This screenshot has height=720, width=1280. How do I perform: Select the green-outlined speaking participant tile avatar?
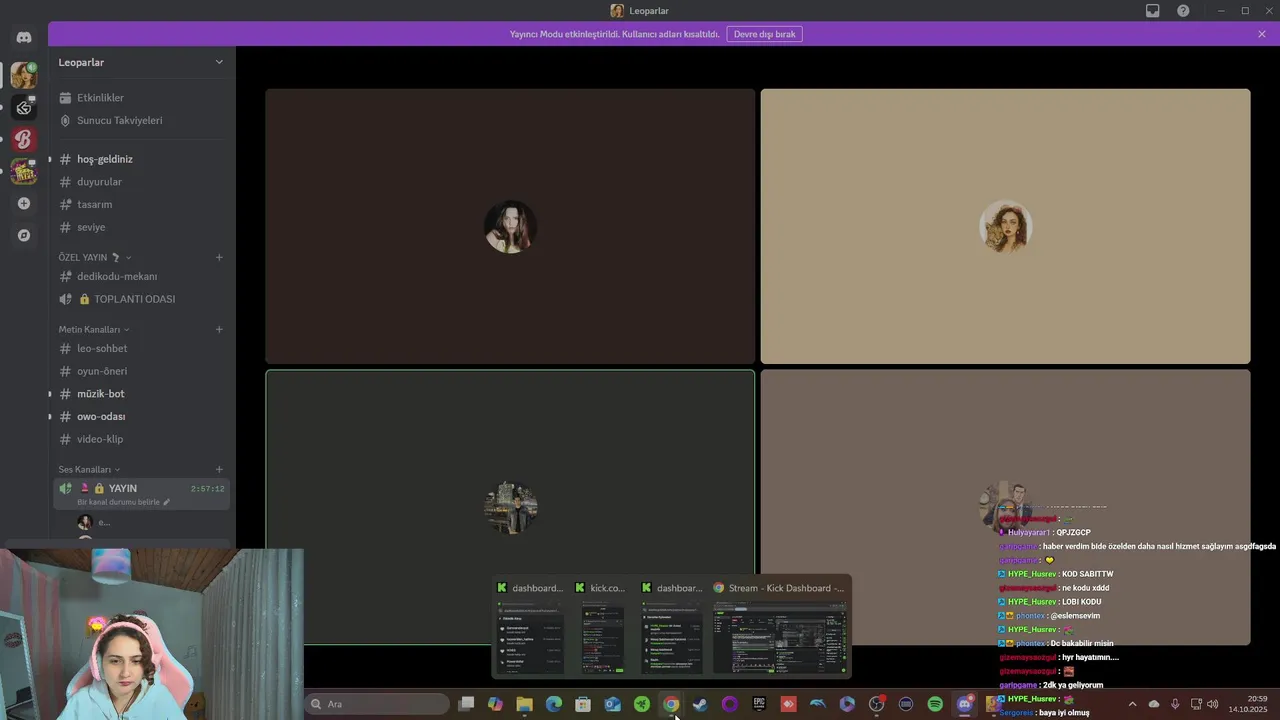[x=510, y=508]
